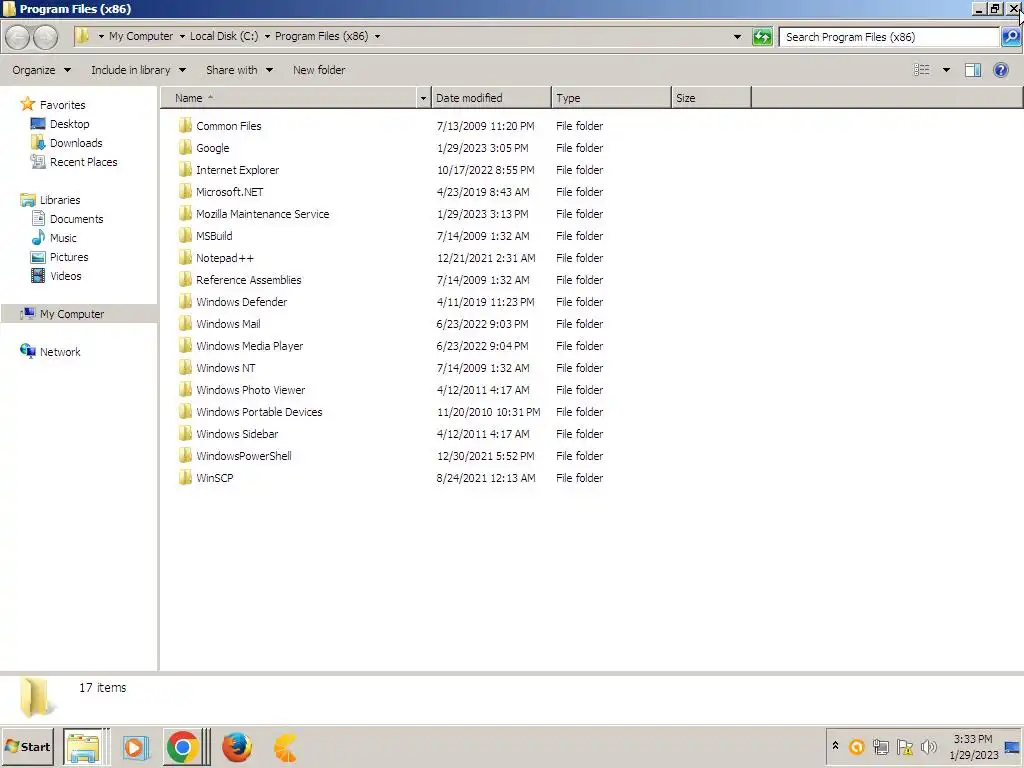Click the Action Center flag tray icon
This screenshot has width=1024, height=768.
[904, 746]
